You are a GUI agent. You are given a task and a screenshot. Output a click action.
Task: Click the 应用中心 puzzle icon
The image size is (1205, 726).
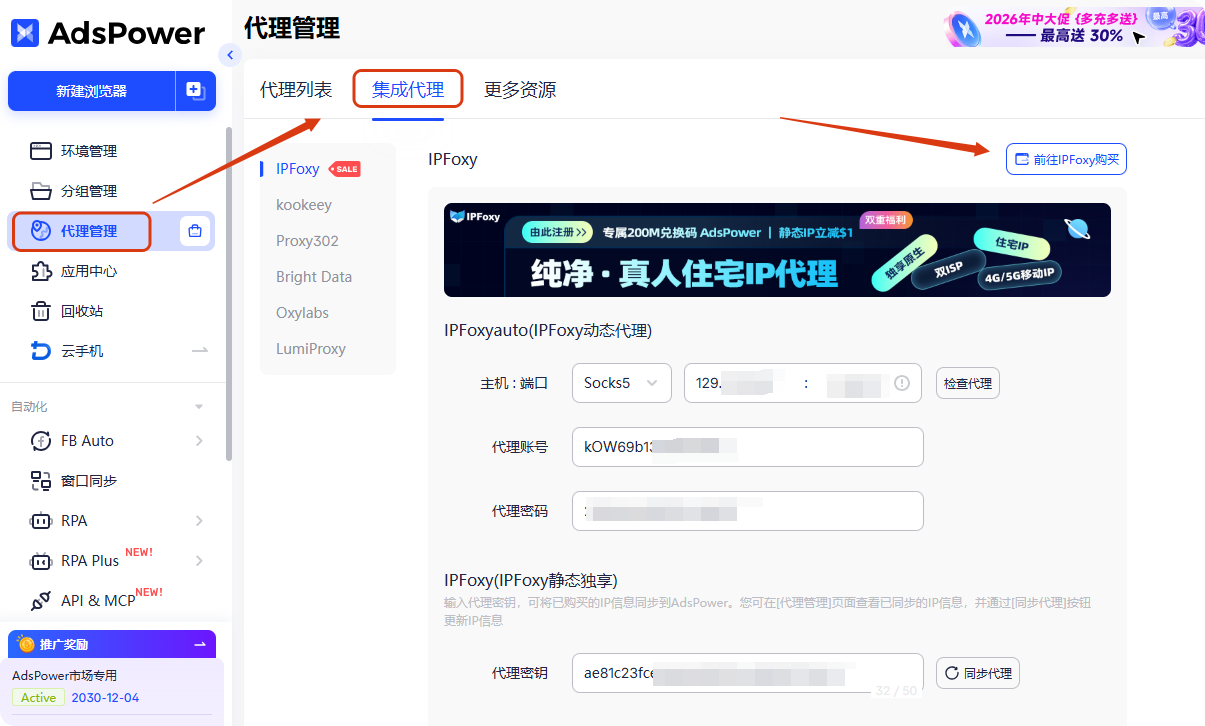click(40, 271)
